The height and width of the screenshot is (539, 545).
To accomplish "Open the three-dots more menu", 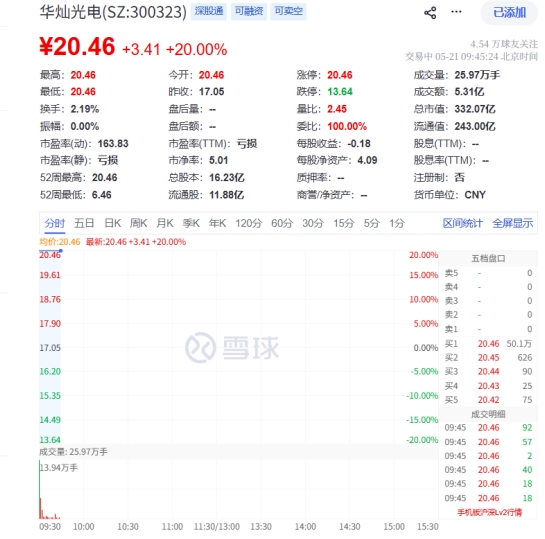I will (456, 12).
